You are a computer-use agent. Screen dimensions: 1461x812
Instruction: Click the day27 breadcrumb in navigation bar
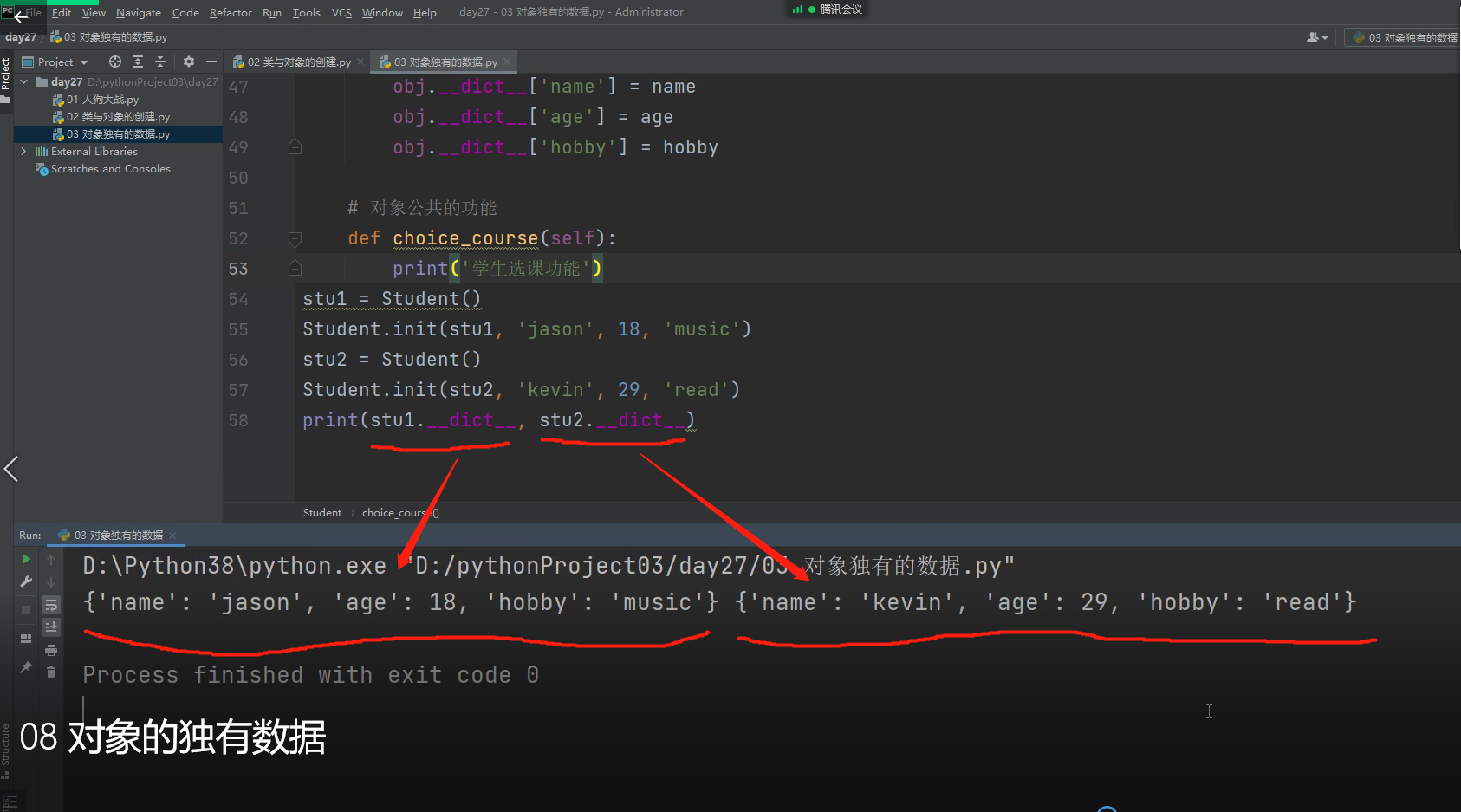[x=21, y=37]
